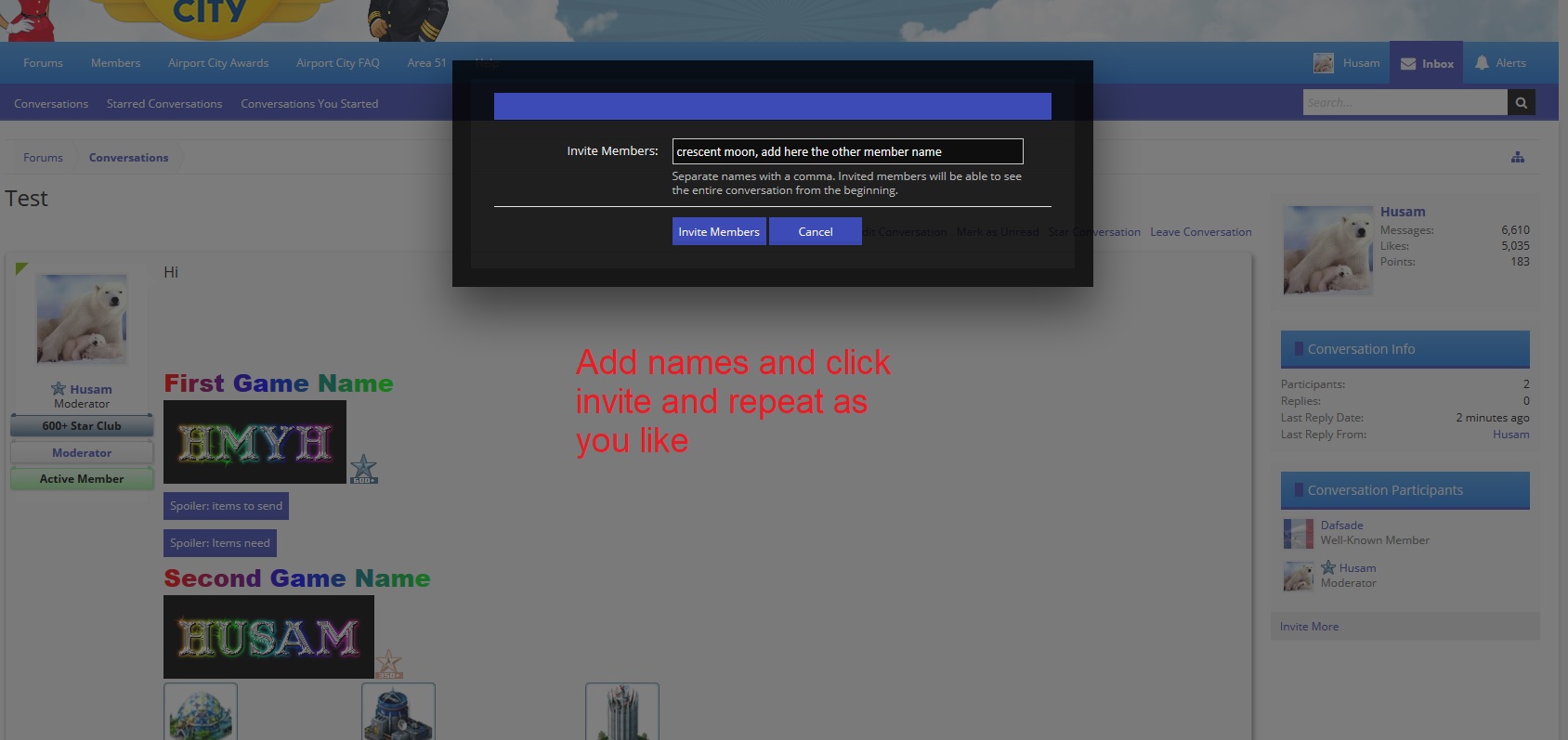1568x740 pixels.
Task: Open the Members nav tab
Action: point(116,63)
